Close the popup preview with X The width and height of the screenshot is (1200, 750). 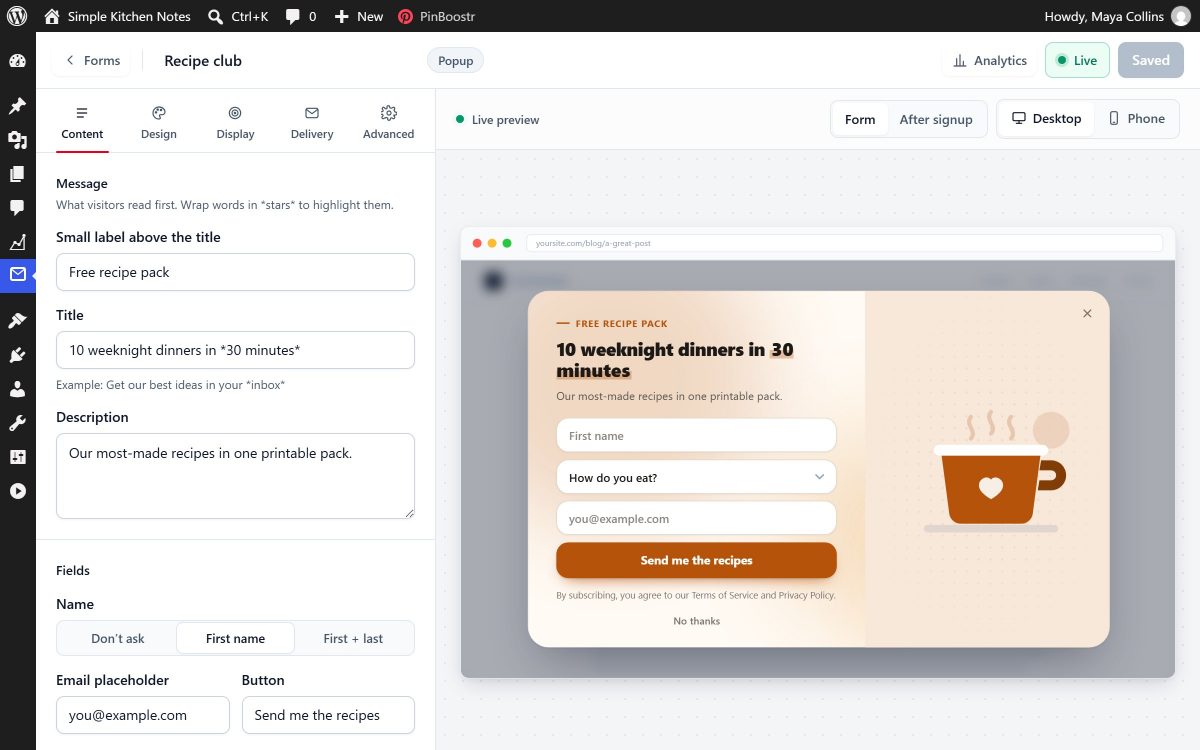tap(1087, 313)
